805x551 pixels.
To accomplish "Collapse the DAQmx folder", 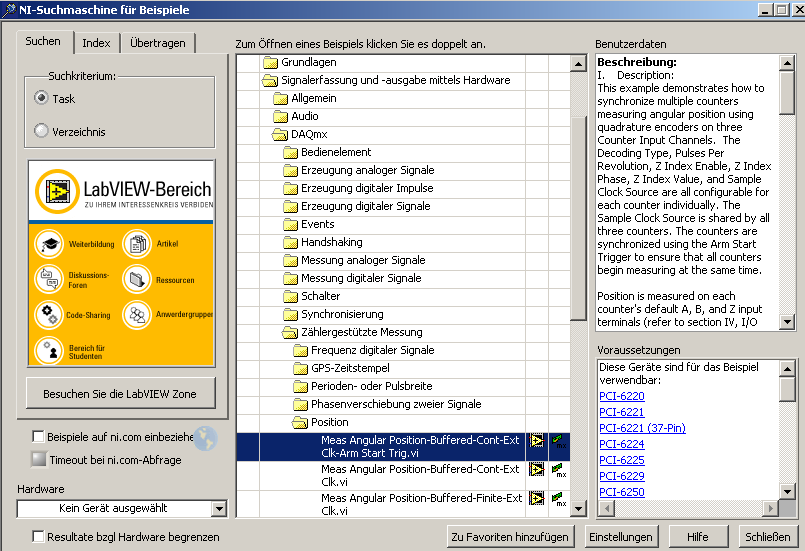I will click(x=280, y=135).
